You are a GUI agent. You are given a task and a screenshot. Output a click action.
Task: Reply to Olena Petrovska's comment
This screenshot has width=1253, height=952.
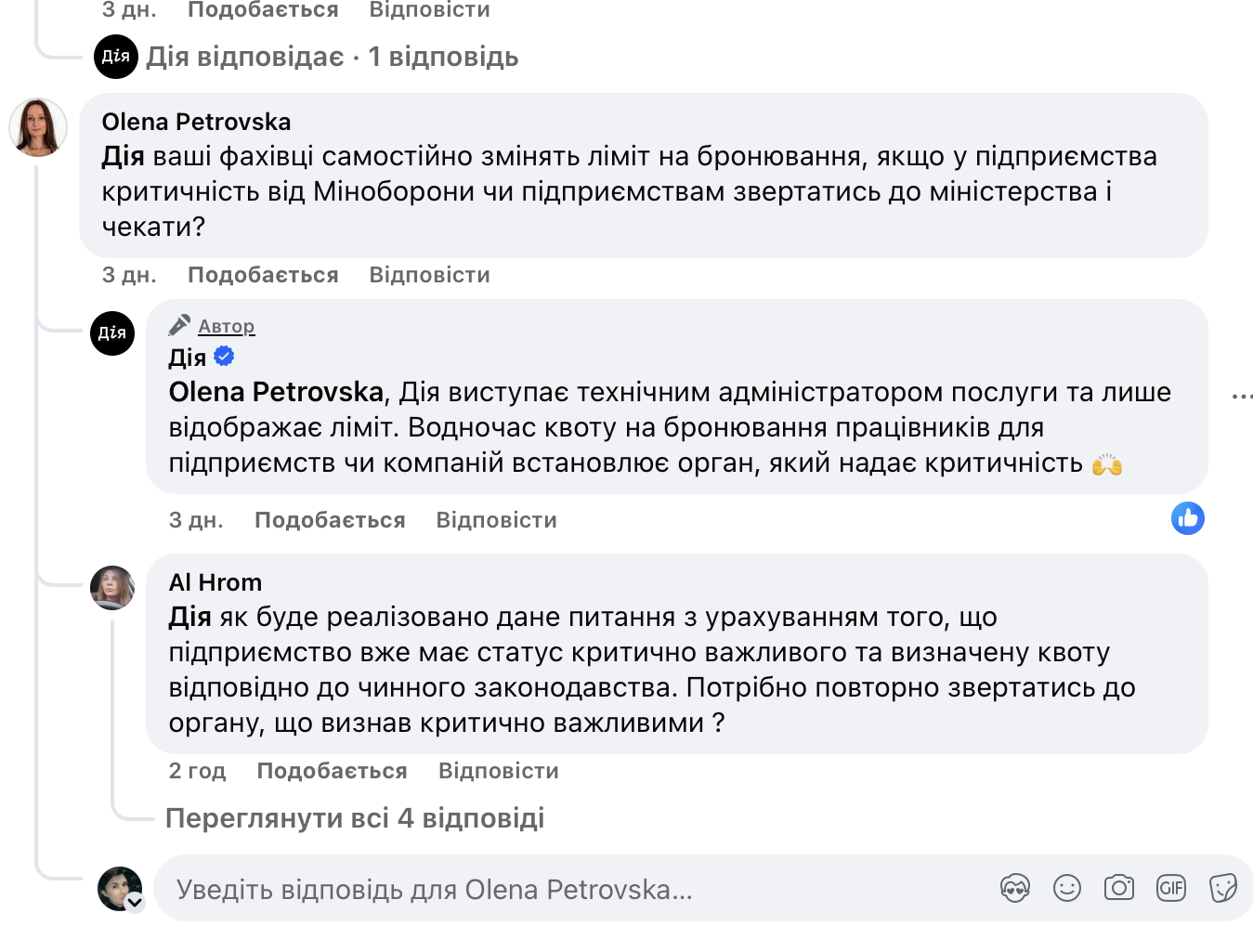click(430, 275)
